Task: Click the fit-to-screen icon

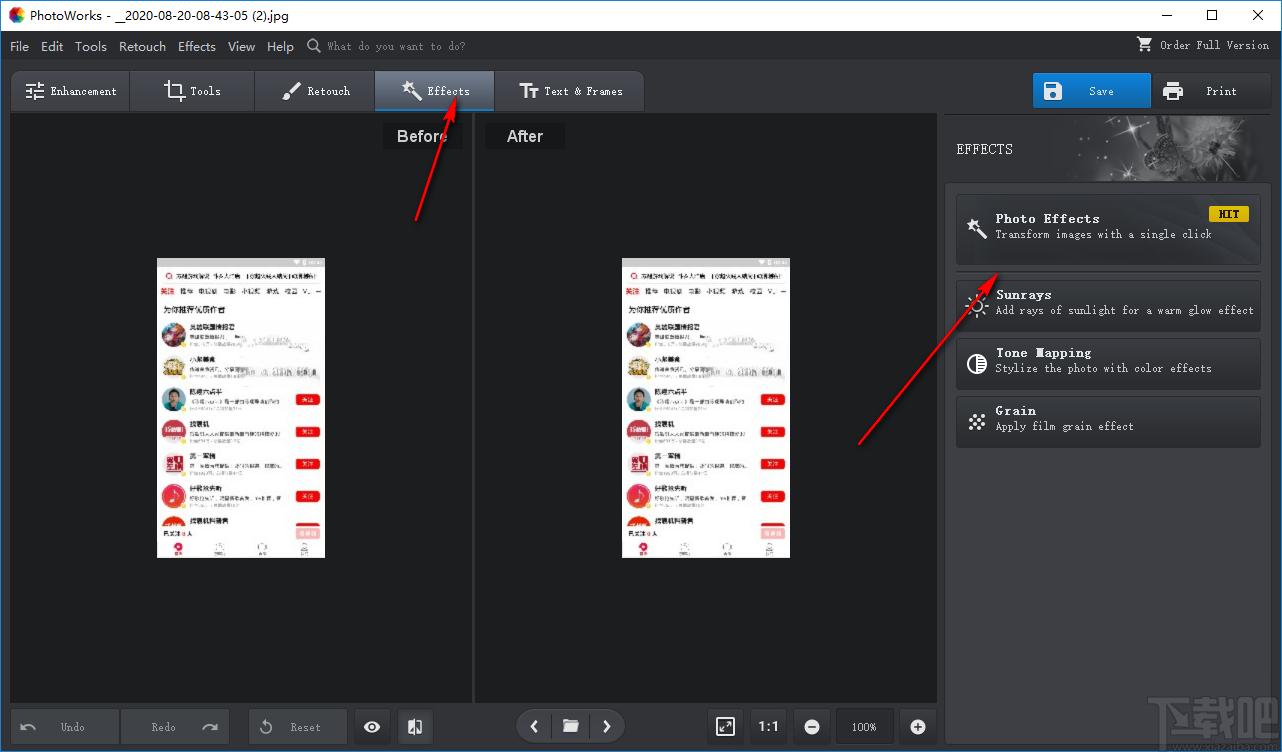Action: 726,727
